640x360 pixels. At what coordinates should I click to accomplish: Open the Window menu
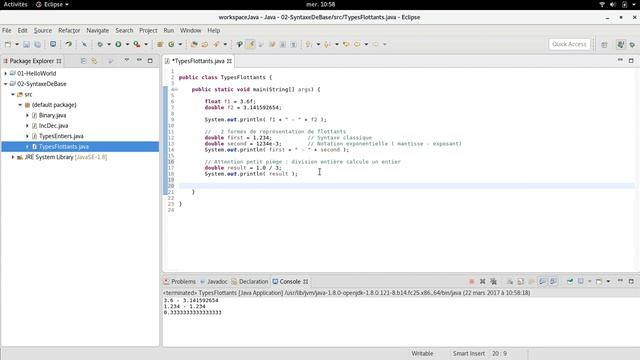pyautogui.click(x=191, y=31)
